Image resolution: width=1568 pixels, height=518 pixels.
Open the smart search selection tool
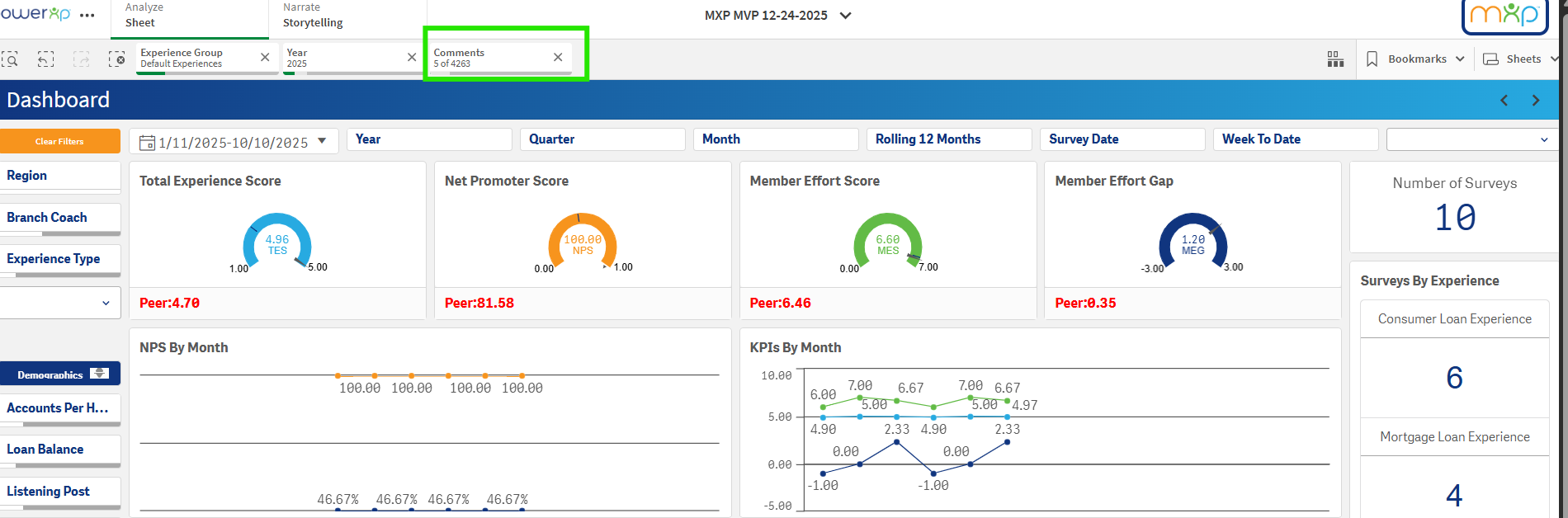pyautogui.click(x=10, y=59)
